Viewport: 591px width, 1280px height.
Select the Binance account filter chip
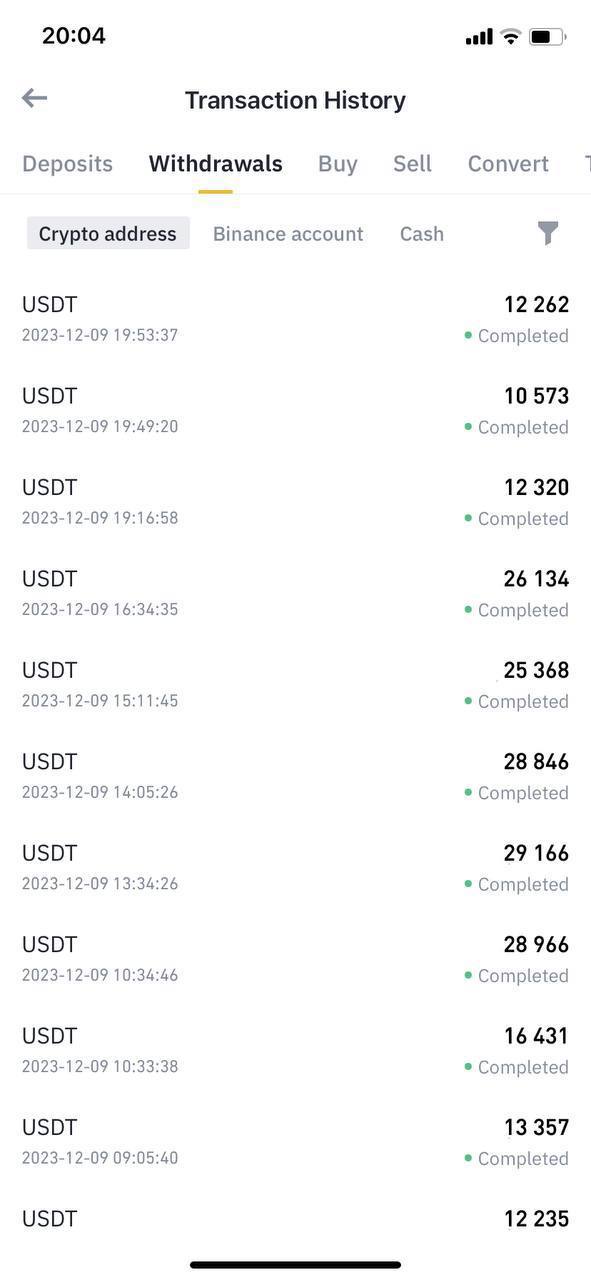coord(288,234)
